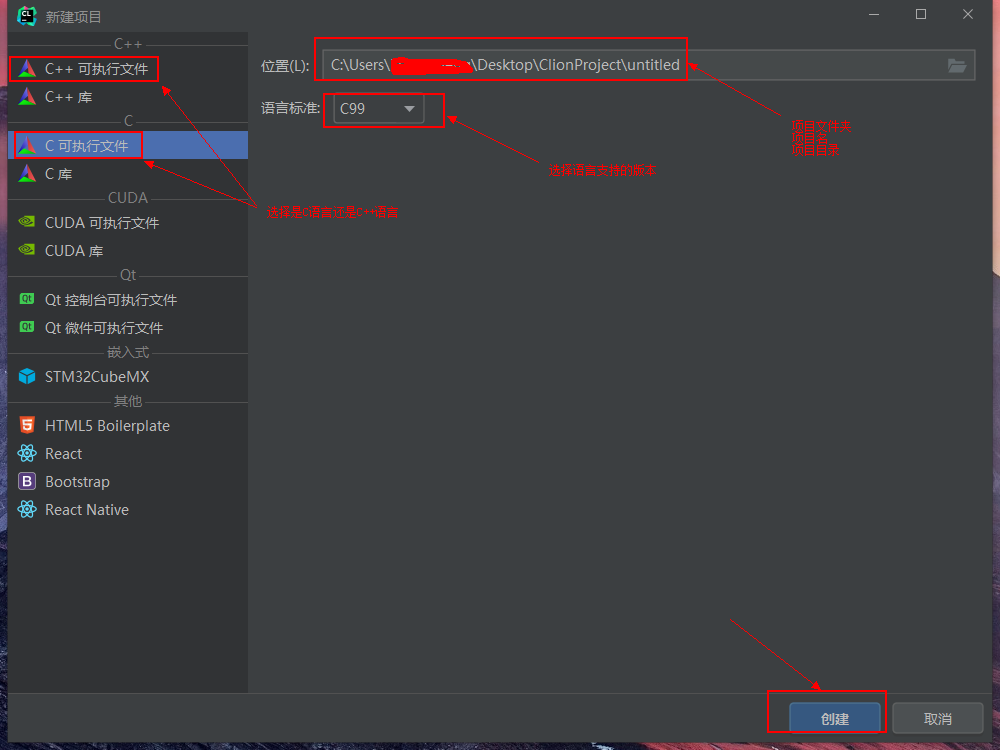Select C 可执行文件 project type

click(128, 145)
